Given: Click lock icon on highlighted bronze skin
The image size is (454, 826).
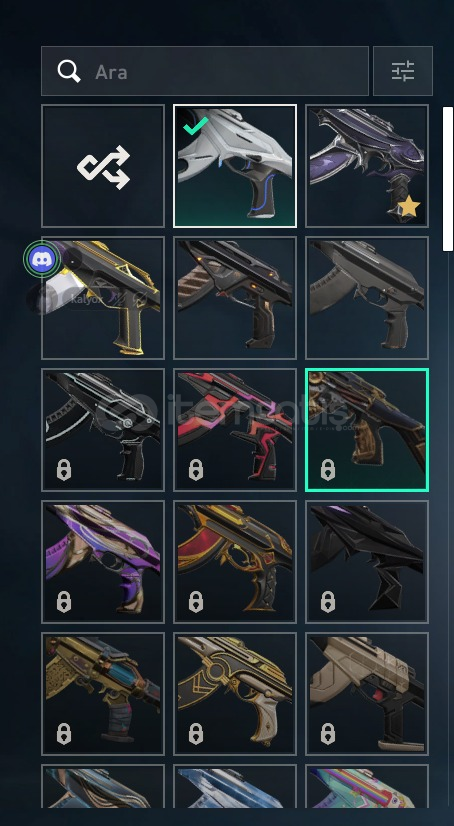Looking at the screenshot, I should pyautogui.click(x=328, y=469).
